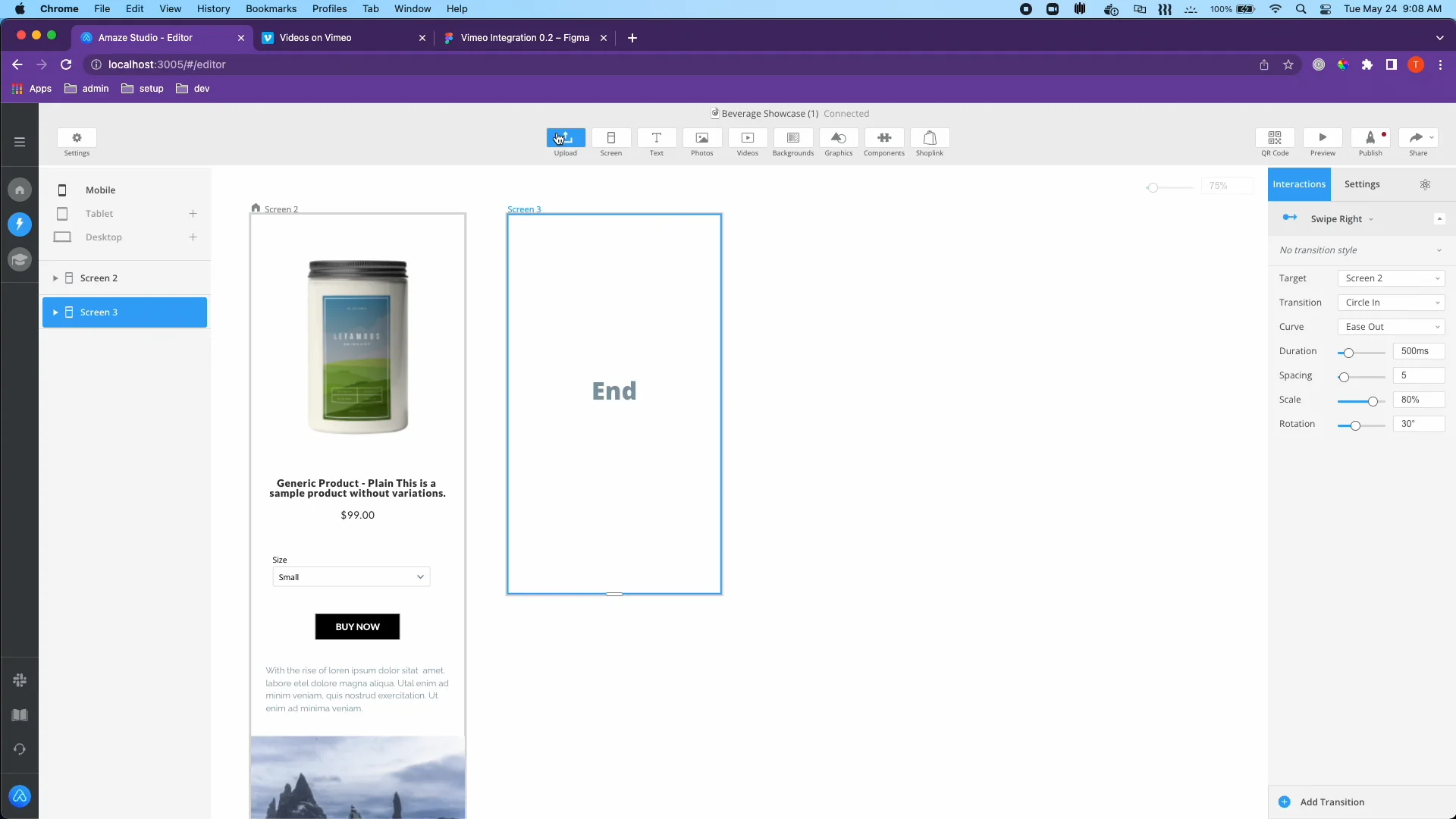This screenshot has height=819, width=1456.
Task: Switch to the Settings tab in right panel
Action: tap(1362, 184)
